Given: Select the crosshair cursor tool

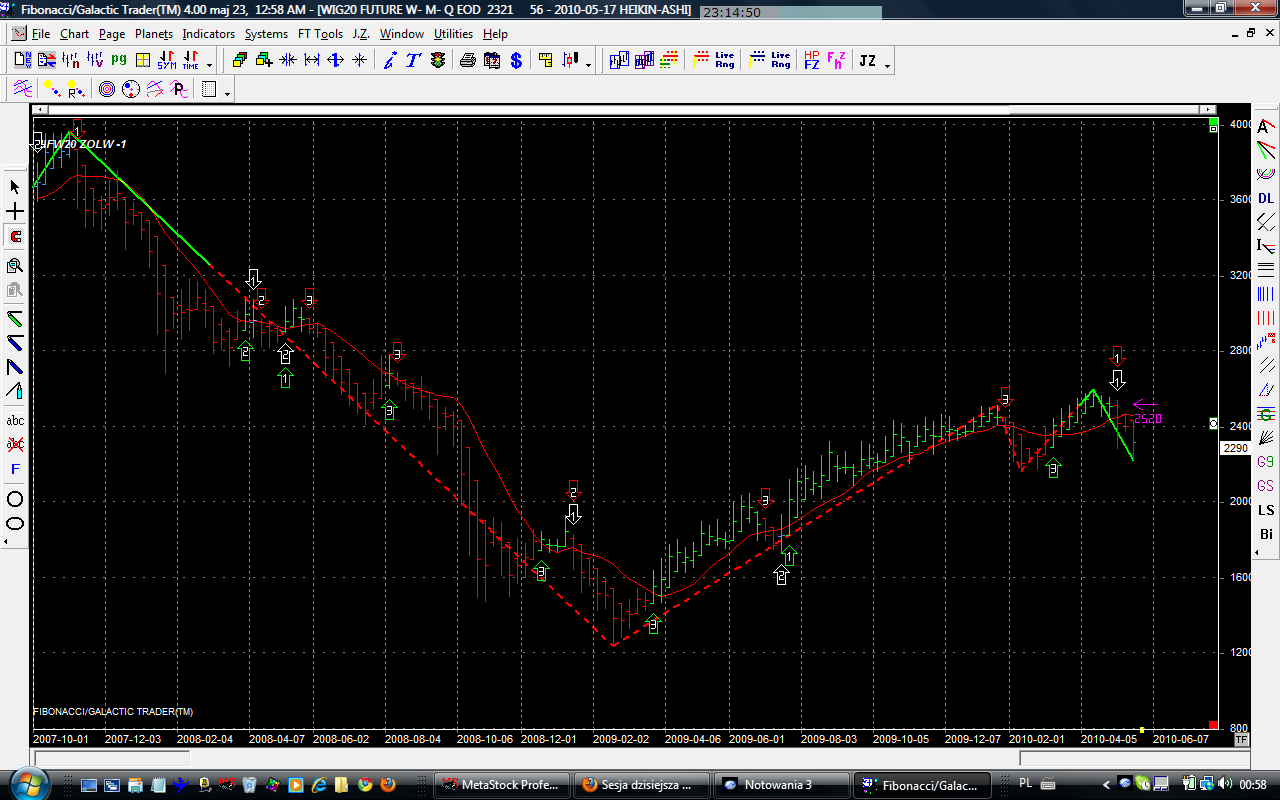Looking at the screenshot, I should 15,212.
